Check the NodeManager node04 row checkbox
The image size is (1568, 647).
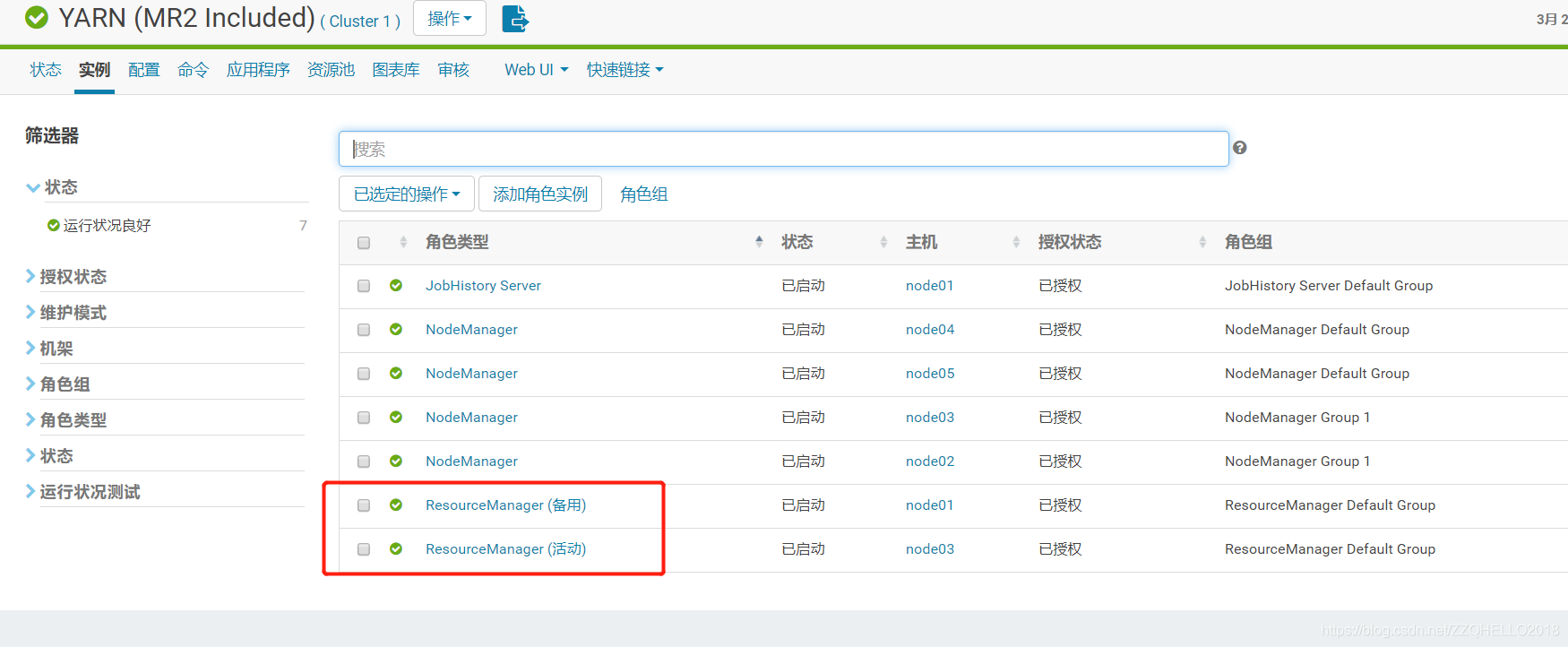pyautogui.click(x=364, y=330)
